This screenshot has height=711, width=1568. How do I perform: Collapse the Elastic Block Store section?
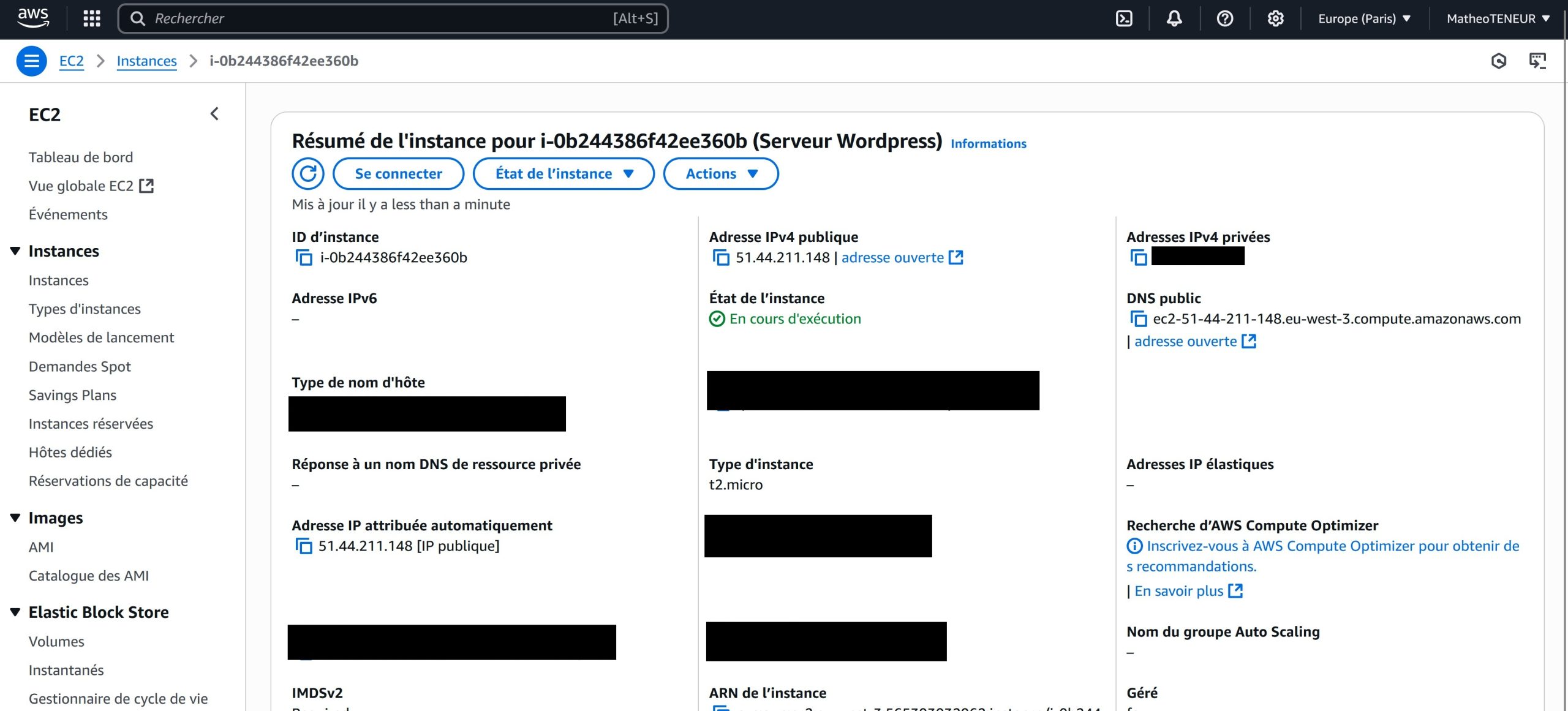pos(15,612)
